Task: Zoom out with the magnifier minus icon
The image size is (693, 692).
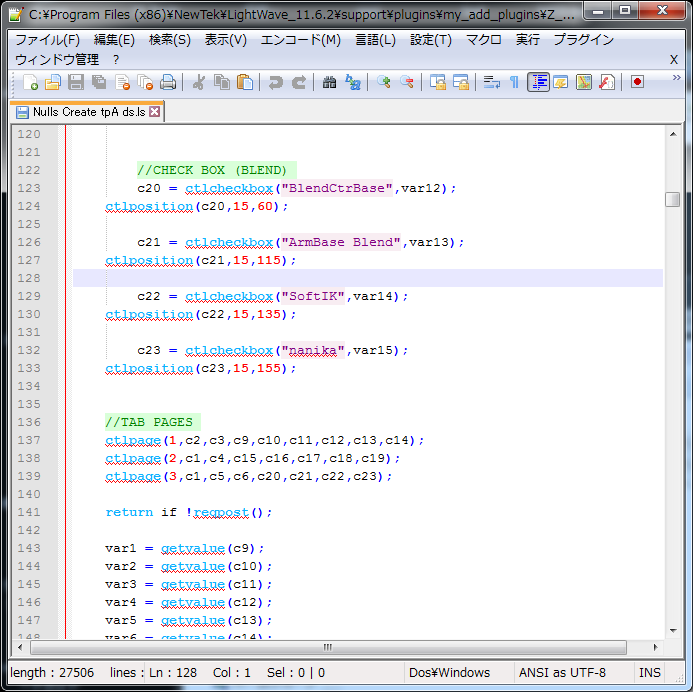Action: tap(407, 82)
